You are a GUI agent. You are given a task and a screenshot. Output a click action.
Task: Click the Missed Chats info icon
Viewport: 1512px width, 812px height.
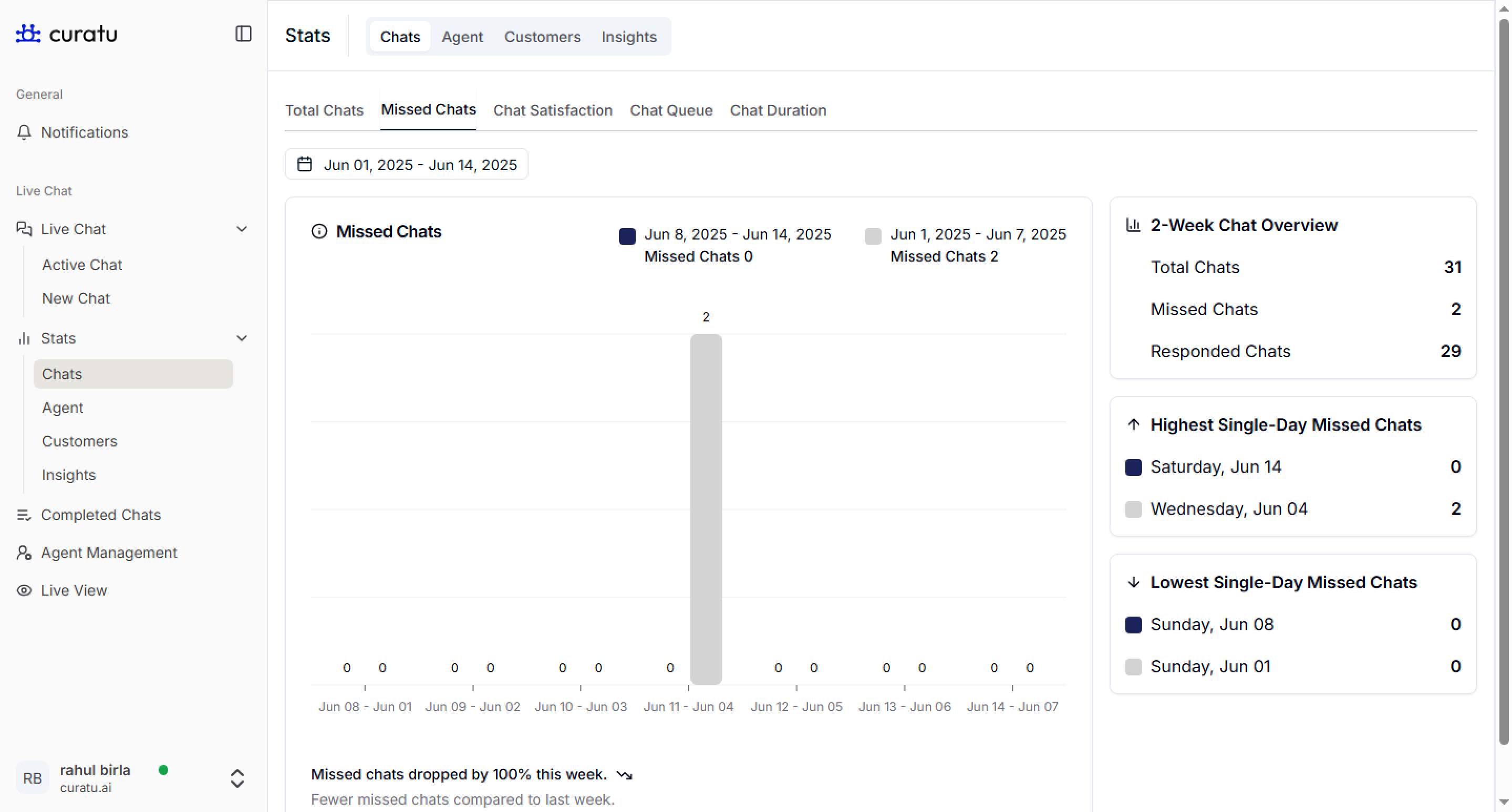tap(319, 231)
